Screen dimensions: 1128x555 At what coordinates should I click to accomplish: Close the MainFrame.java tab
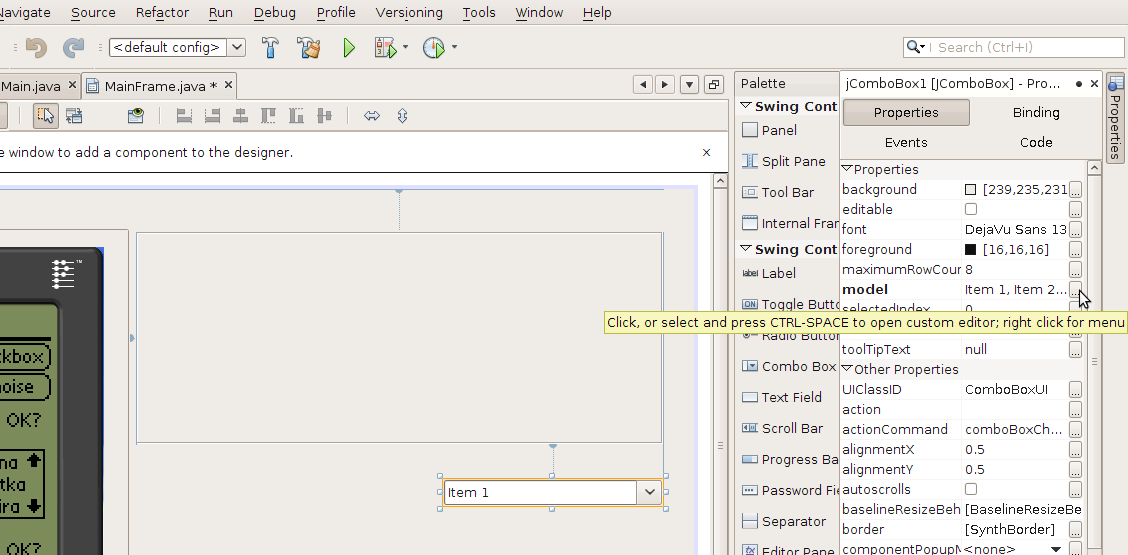point(228,85)
